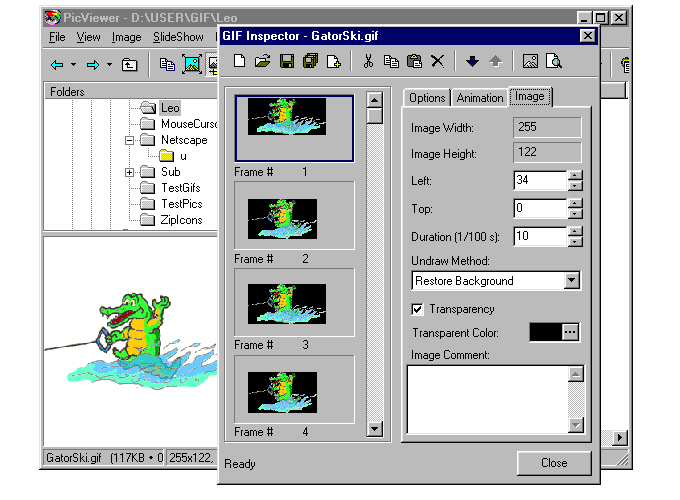680x500 pixels.
Task: Click inside the Top input field
Action: [540, 209]
